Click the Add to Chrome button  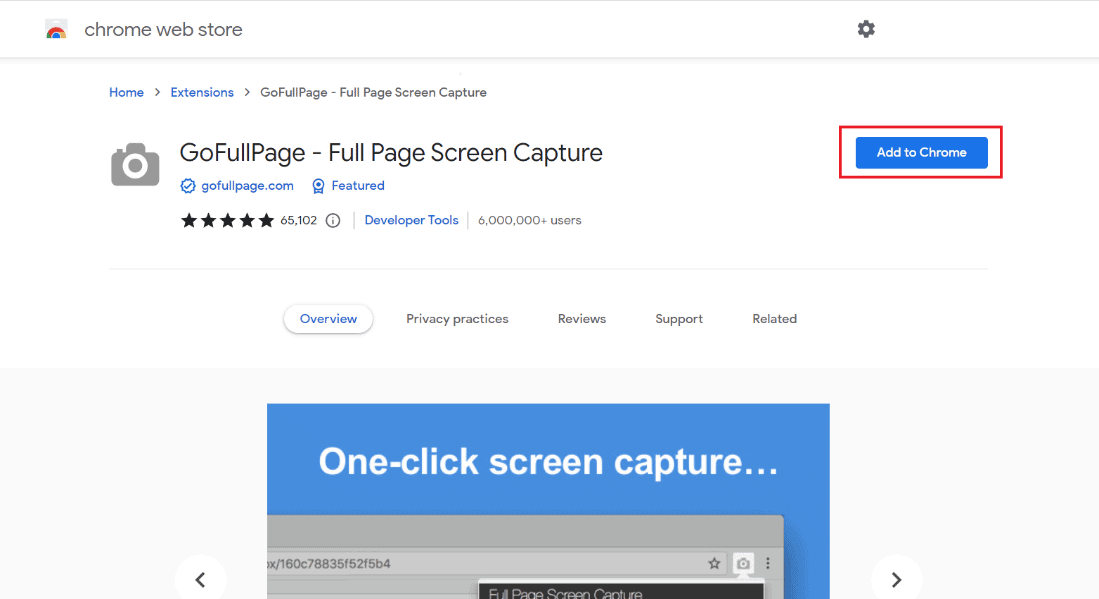pyautogui.click(x=922, y=153)
